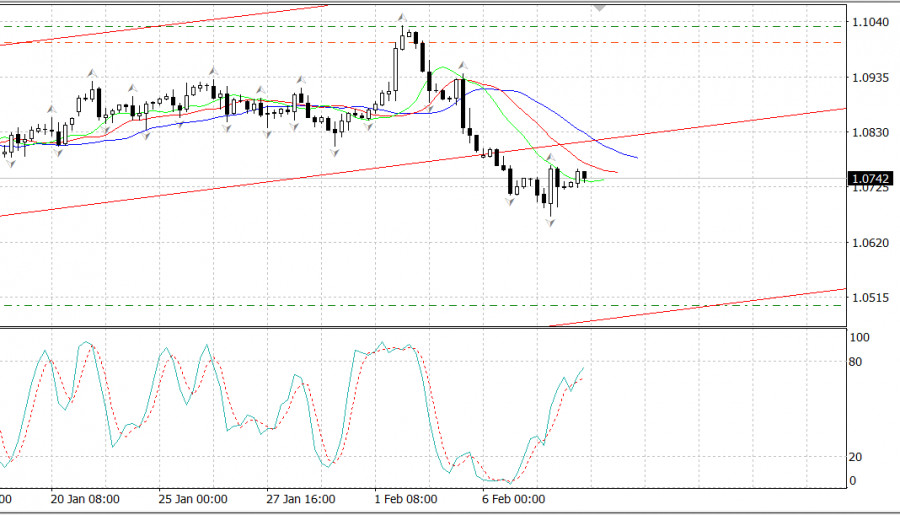The image size is (900, 515).
Task: Select the red moving average line end
Action: [614, 173]
